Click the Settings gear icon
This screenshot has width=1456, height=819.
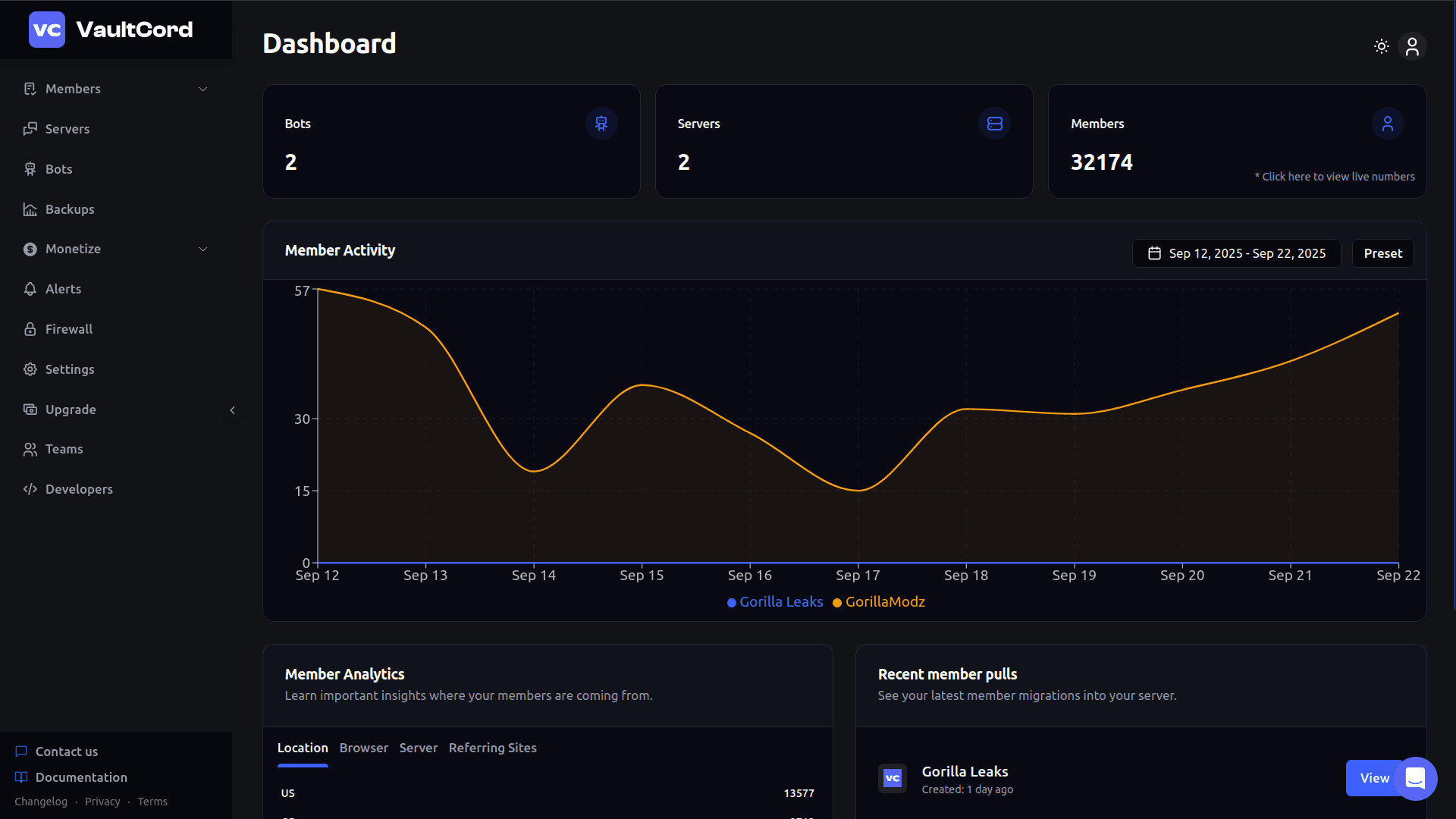click(30, 369)
